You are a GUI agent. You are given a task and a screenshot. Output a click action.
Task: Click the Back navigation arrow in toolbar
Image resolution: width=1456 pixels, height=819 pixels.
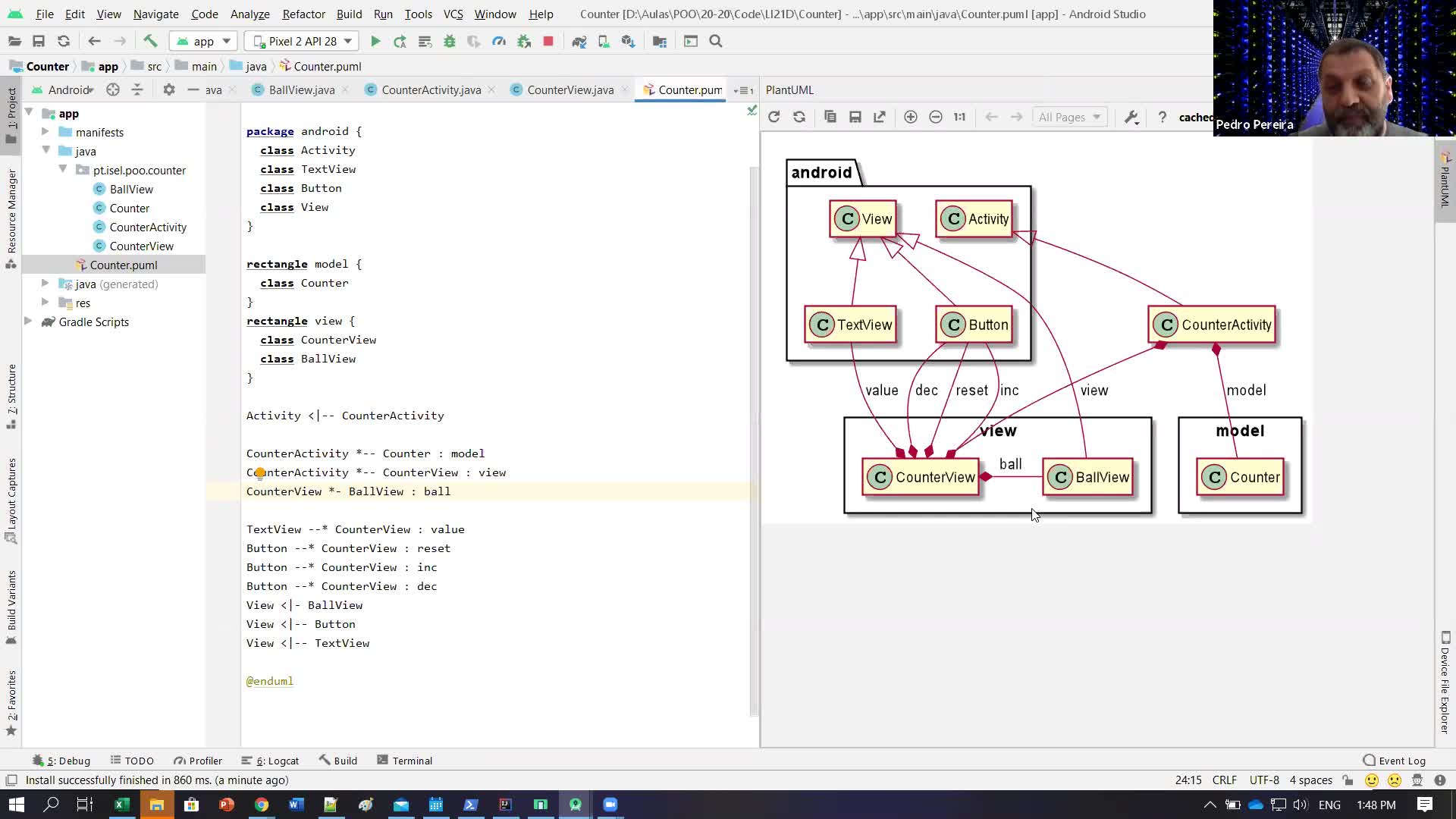coord(94,41)
